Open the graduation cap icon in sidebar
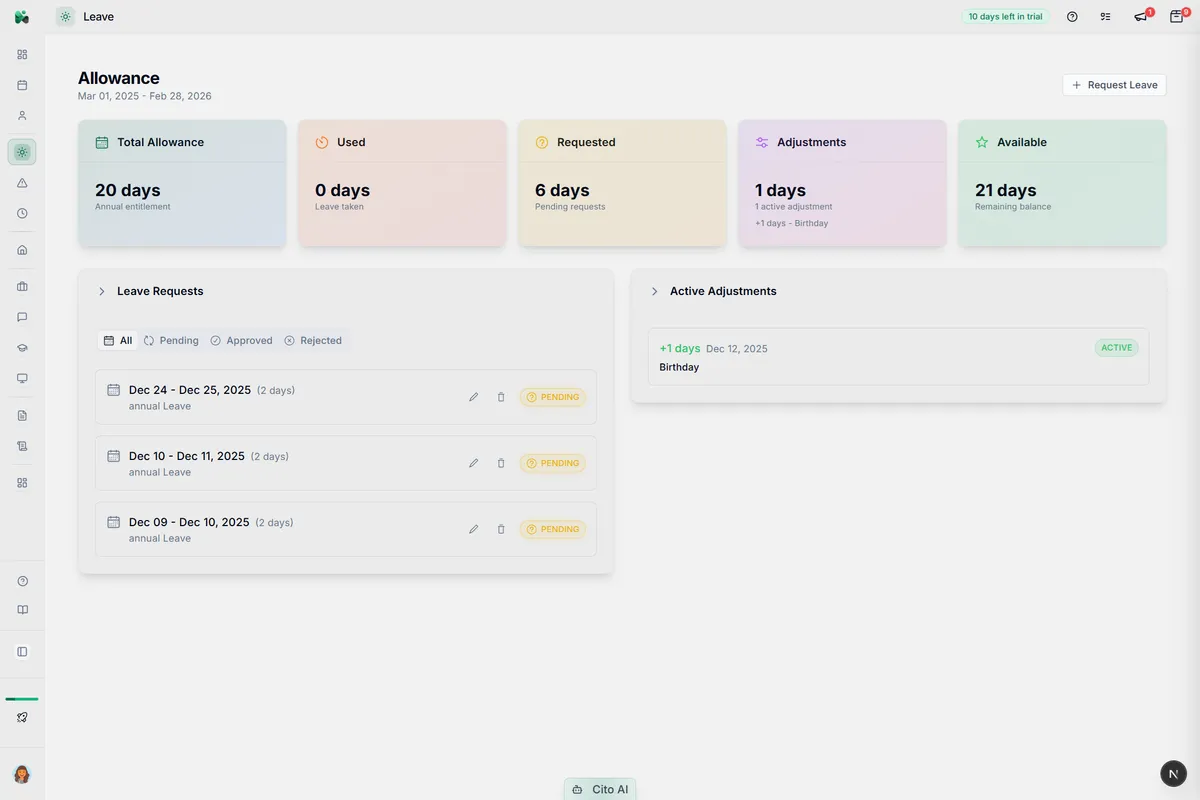1200x800 pixels. click(22, 347)
